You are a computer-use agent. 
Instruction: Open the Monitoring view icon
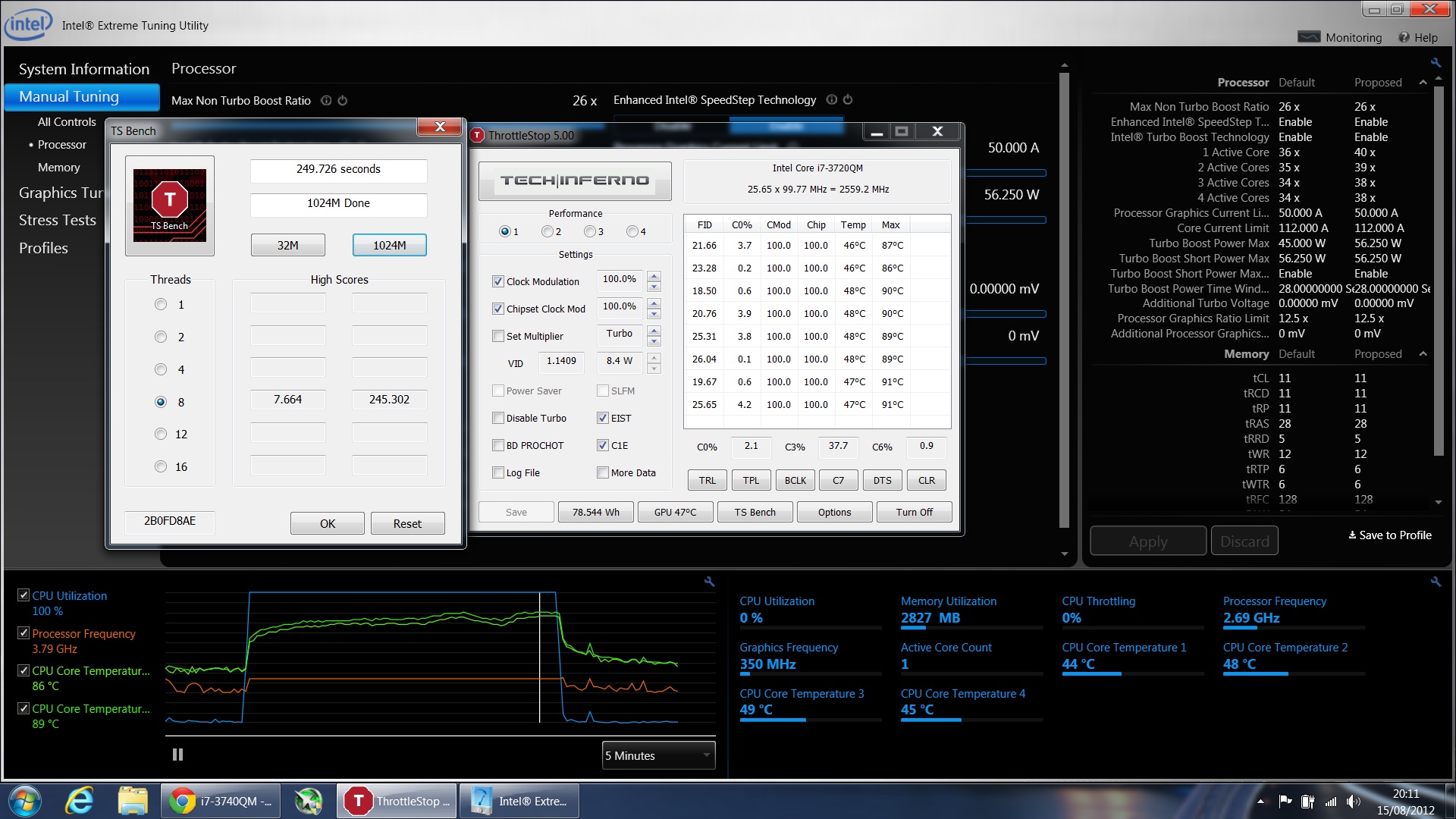coord(1309,37)
